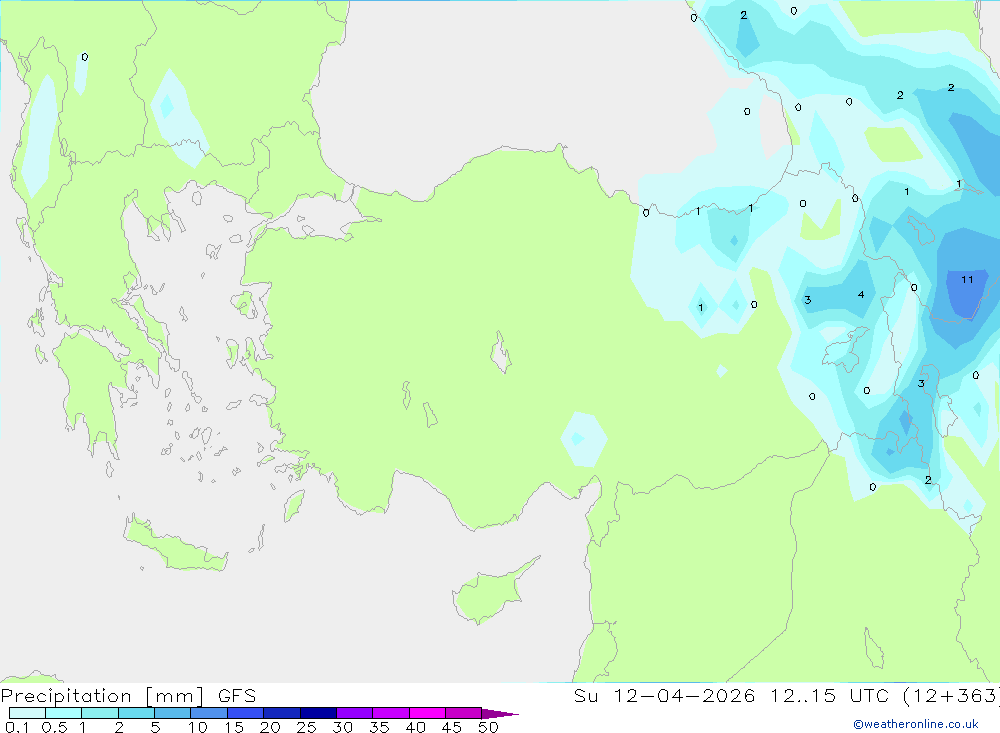Click the '12..15 UTC' time text

[829, 696]
